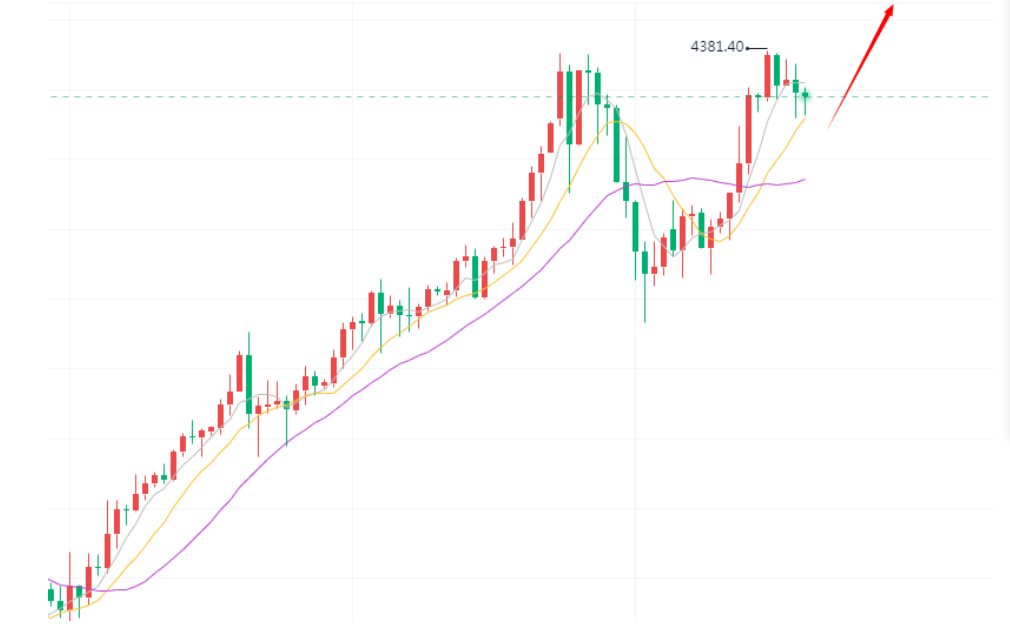Click the first green candle at the bottom-left

pos(51,595)
